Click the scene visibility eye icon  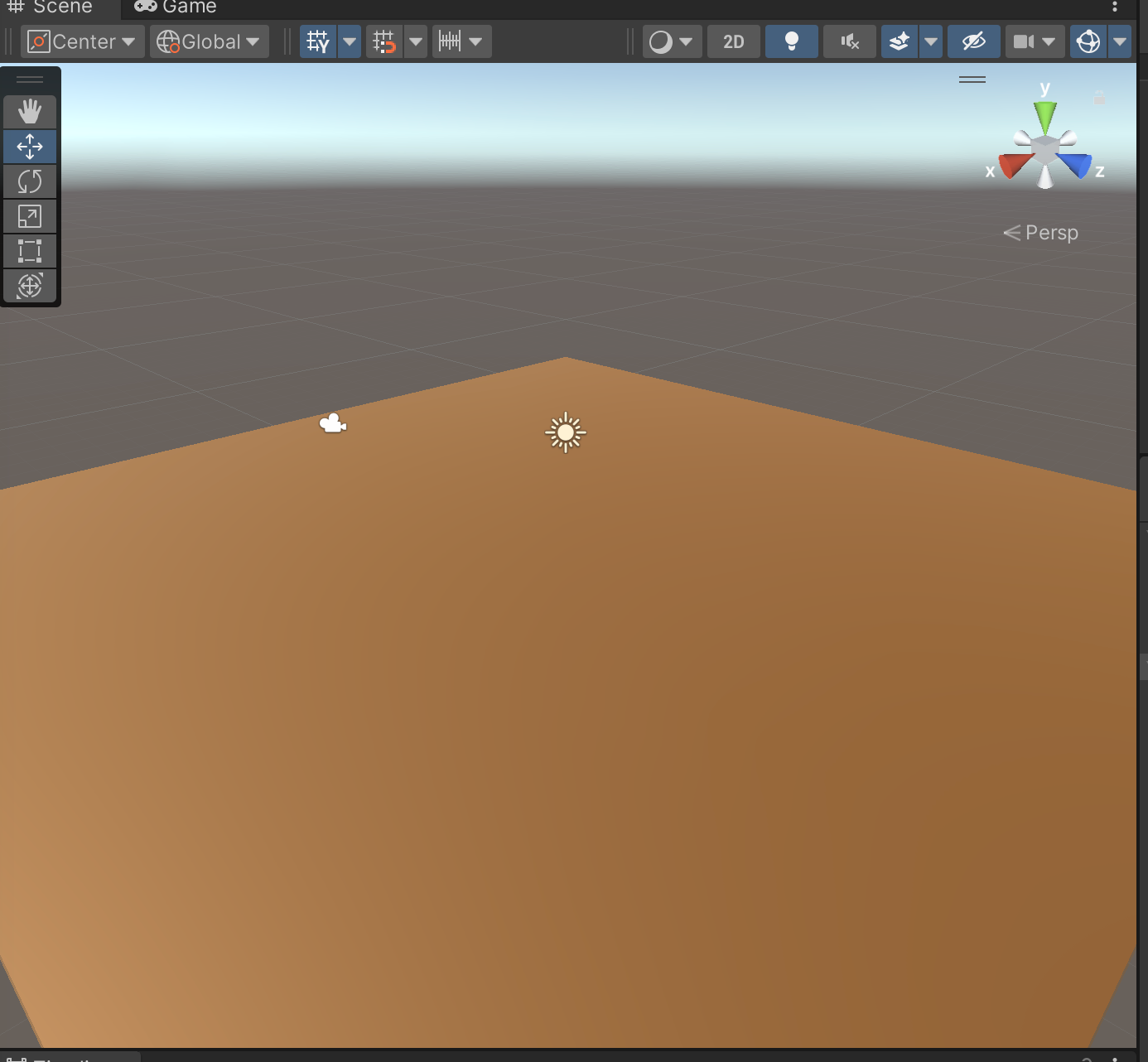973,41
